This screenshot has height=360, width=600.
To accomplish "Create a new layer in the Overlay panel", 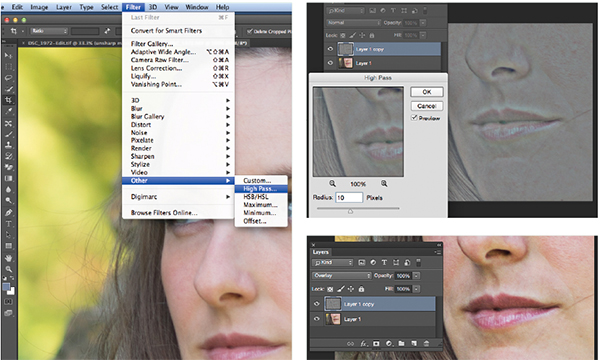I will 414,344.
